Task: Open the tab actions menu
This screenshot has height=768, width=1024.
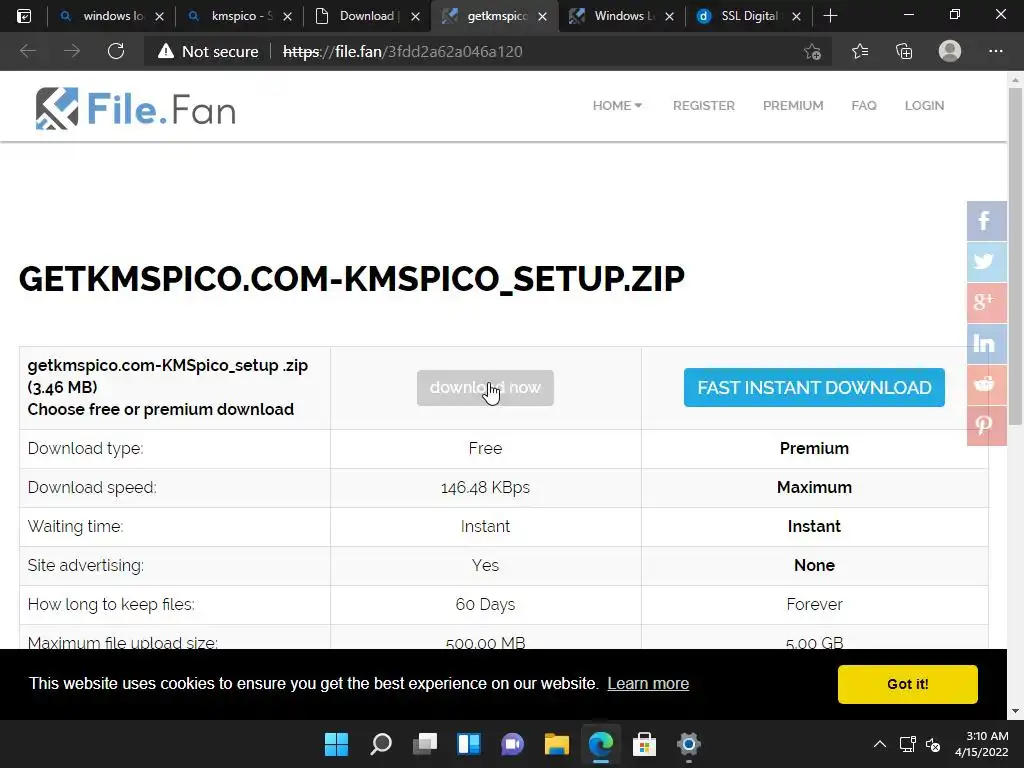Action: click(24, 16)
